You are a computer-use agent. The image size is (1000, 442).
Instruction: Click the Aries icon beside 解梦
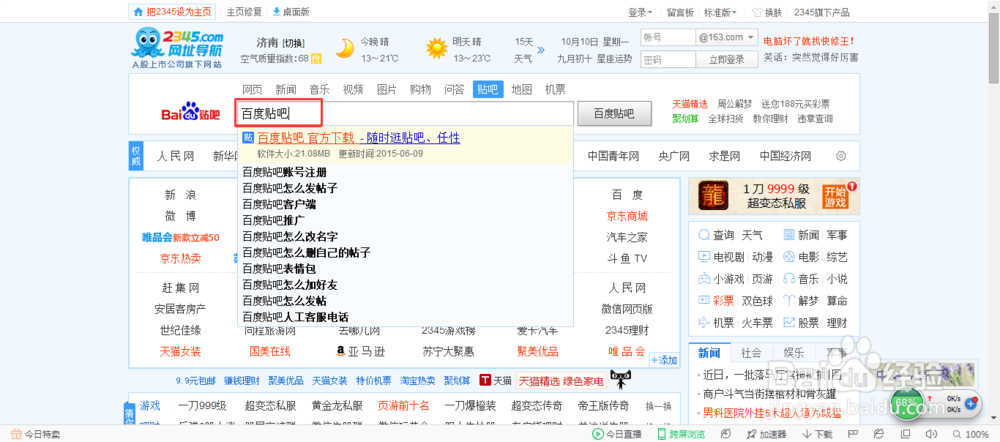[x=789, y=300]
